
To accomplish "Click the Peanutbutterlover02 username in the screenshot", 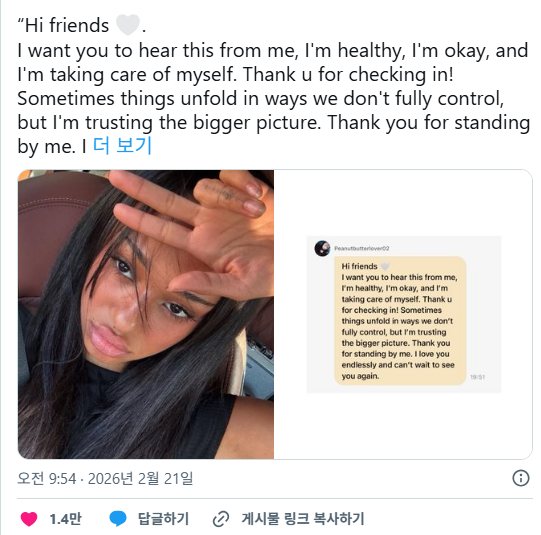I will tap(362, 248).
